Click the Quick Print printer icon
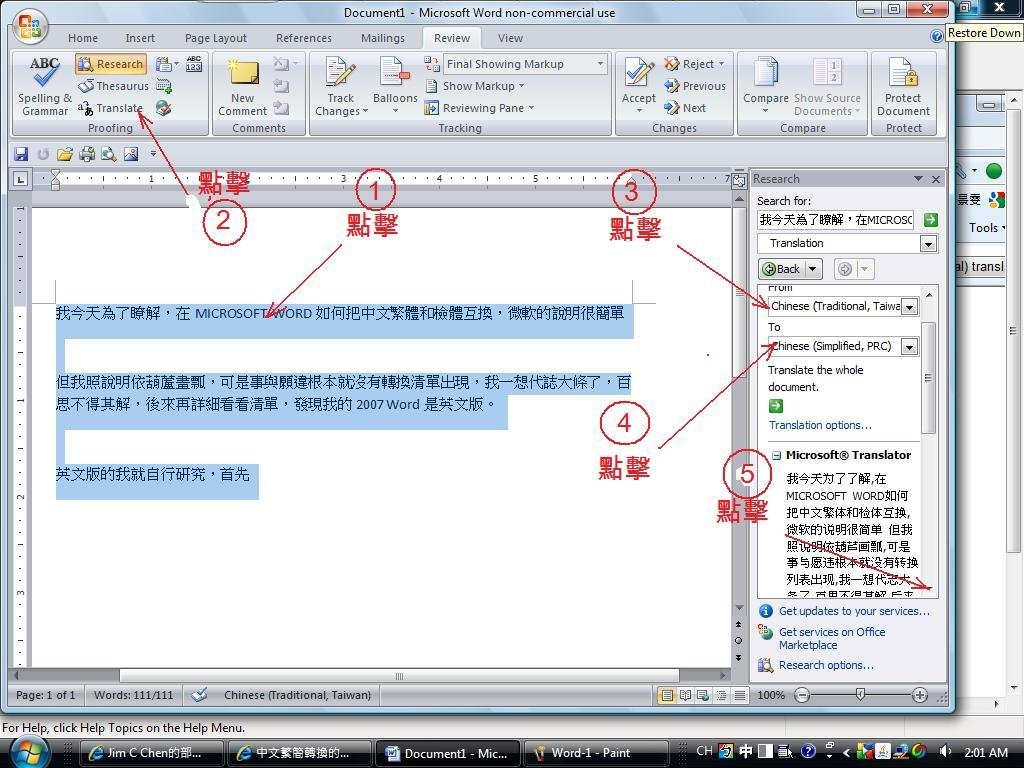The image size is (1024, 768). click(87, 153)
